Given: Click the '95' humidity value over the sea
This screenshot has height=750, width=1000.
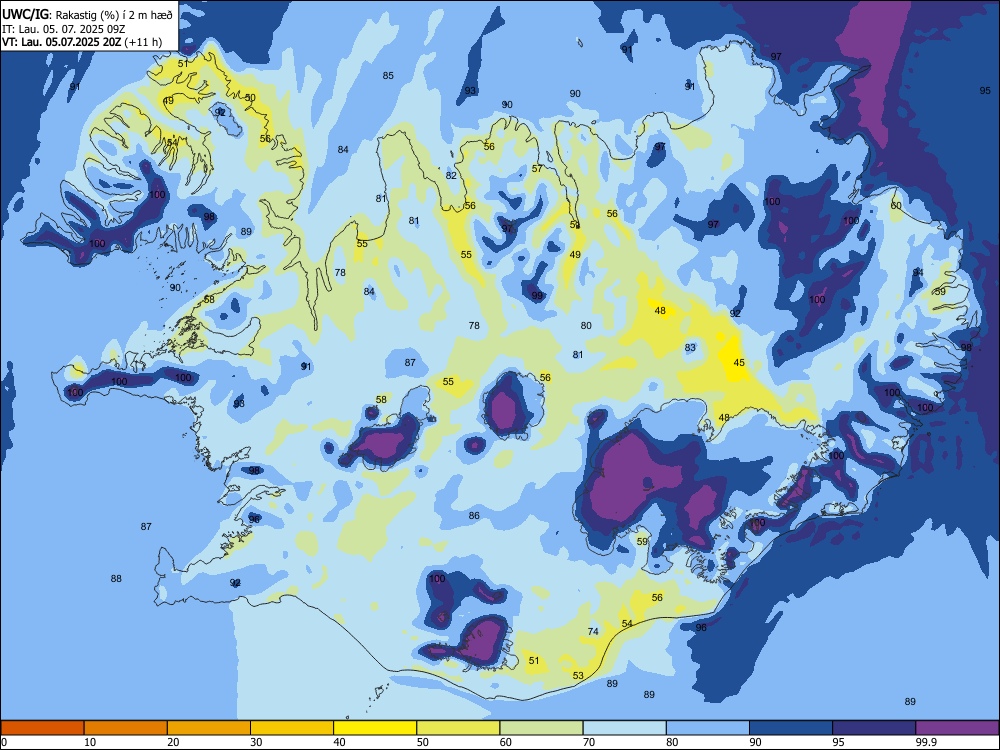Looking at the screenshot, I should (x=985, y=91).
